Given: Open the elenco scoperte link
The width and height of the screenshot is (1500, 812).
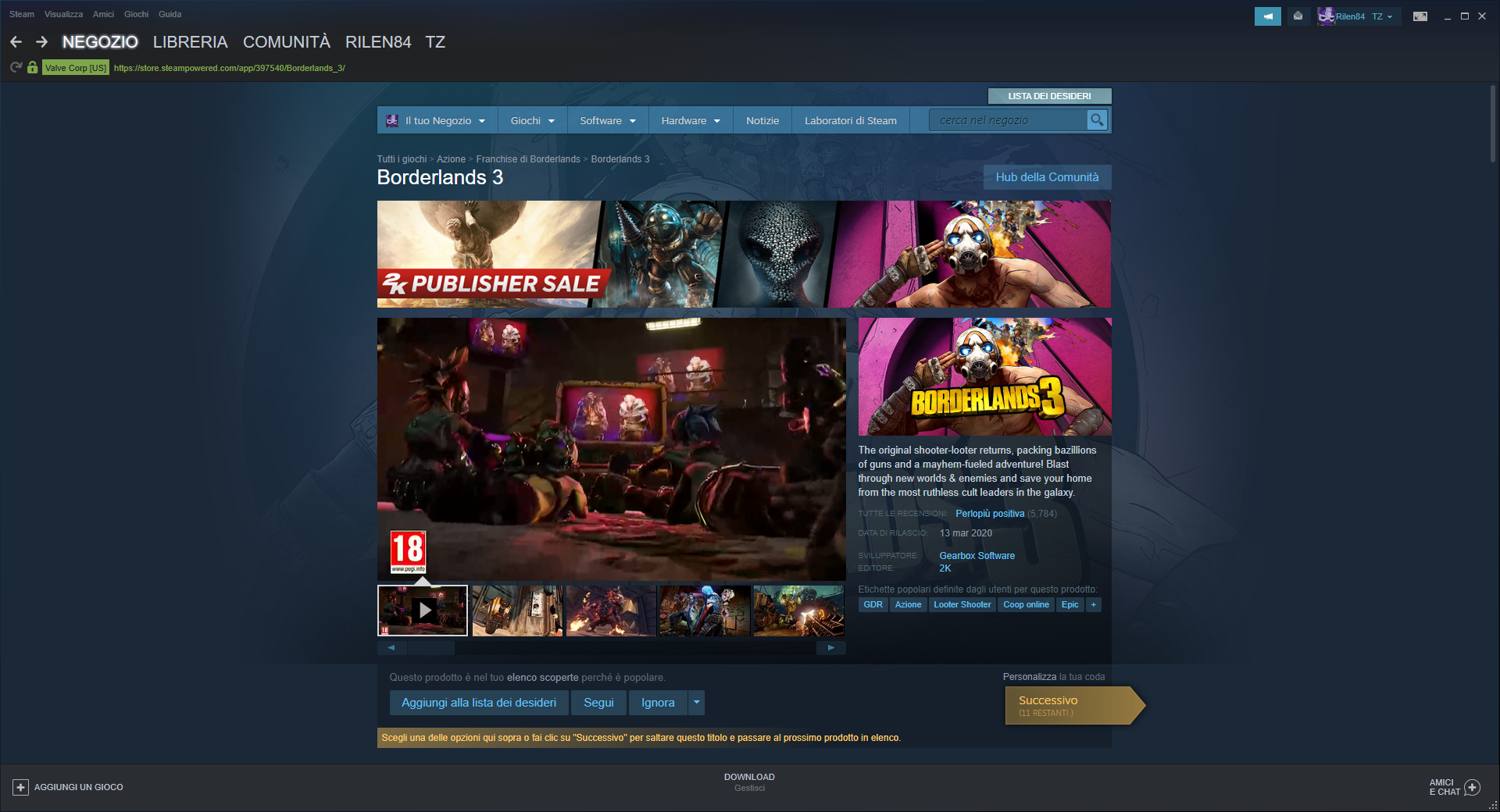Looking at the screenshot, I should click(x=543, y=678).
